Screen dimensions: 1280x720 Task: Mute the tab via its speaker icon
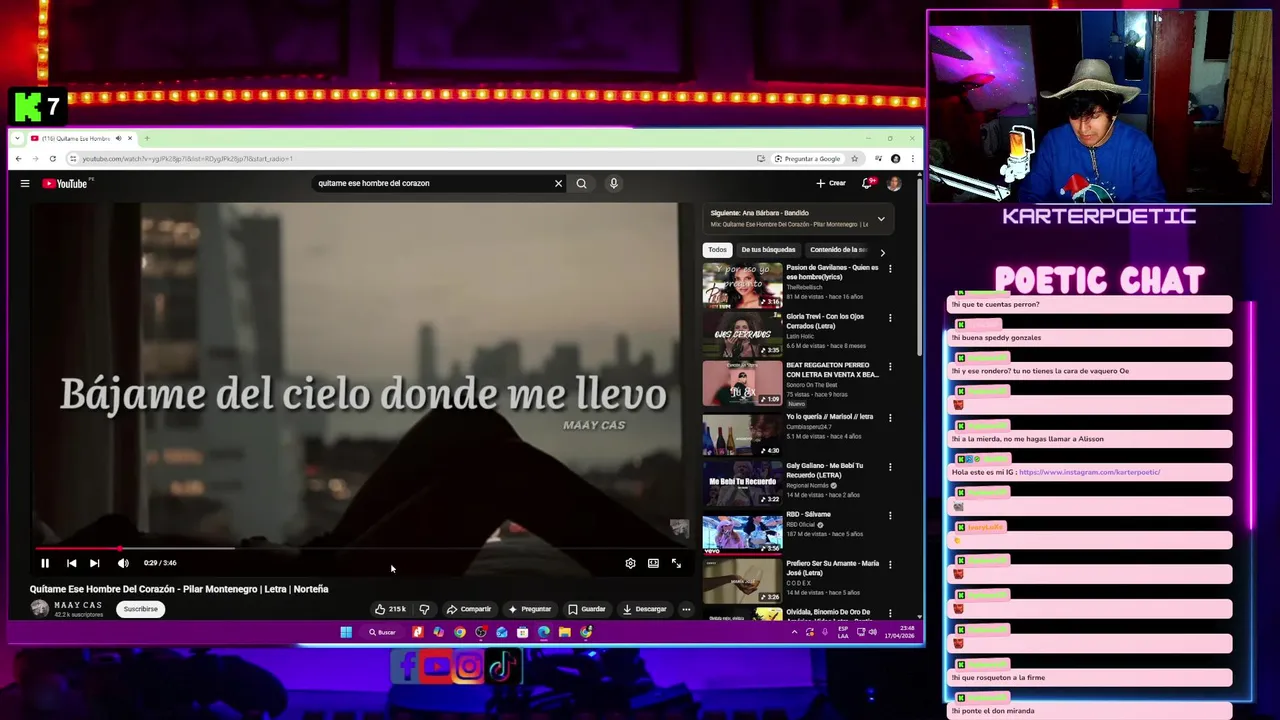click(118, 138)
